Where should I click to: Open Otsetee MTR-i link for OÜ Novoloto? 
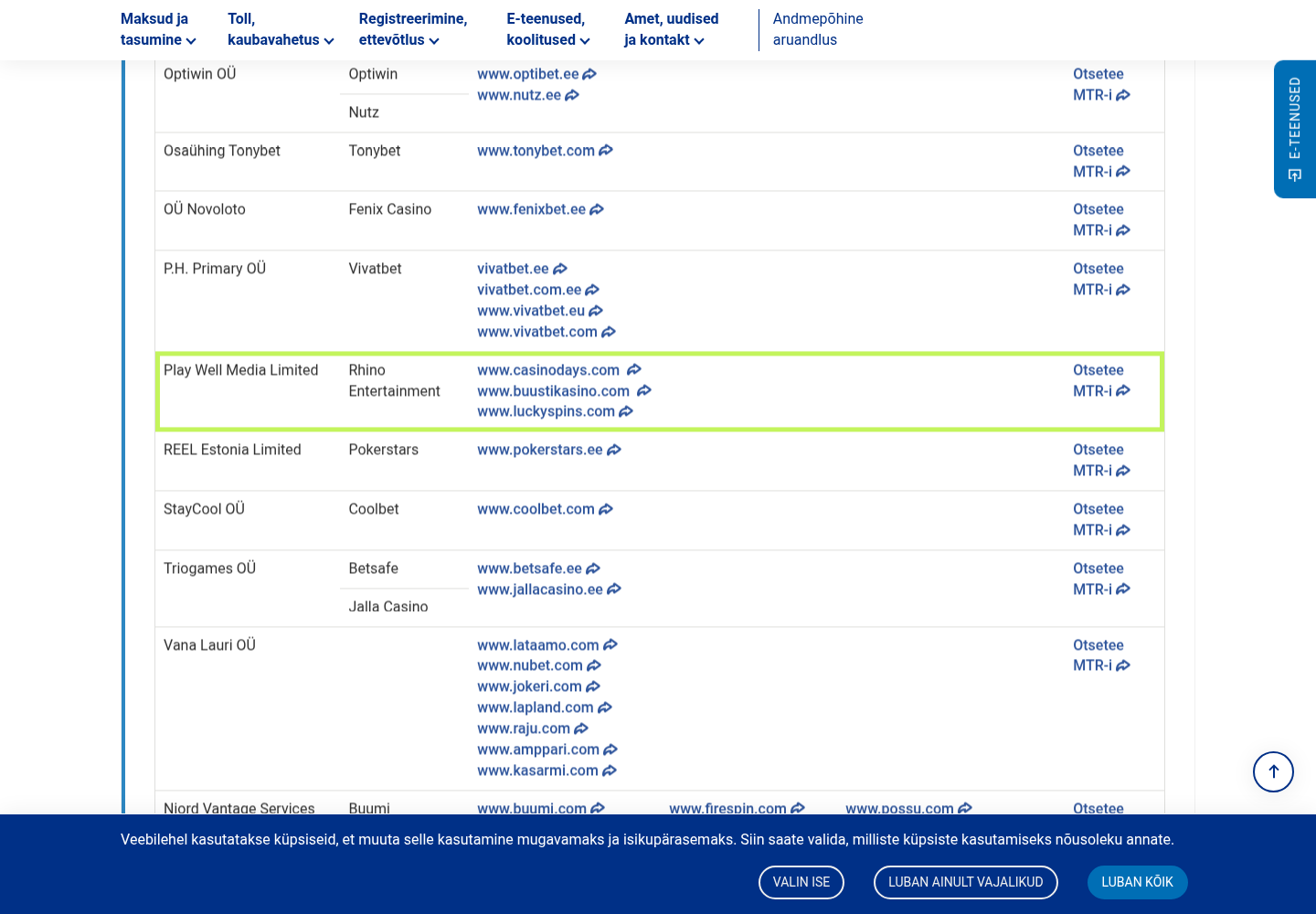[x=1101, y=219]
